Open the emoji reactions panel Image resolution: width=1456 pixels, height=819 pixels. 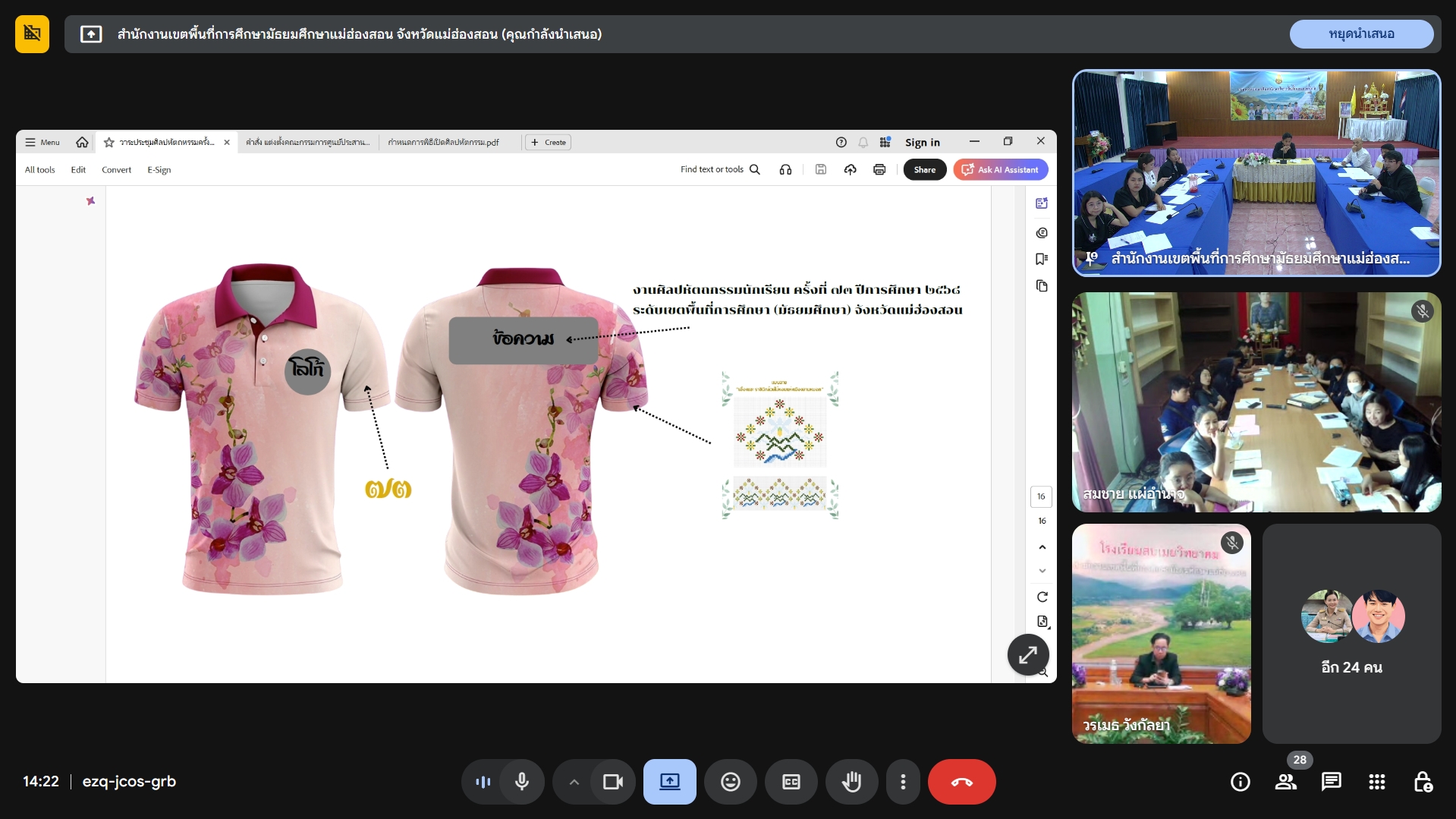[x=730, y=782]
